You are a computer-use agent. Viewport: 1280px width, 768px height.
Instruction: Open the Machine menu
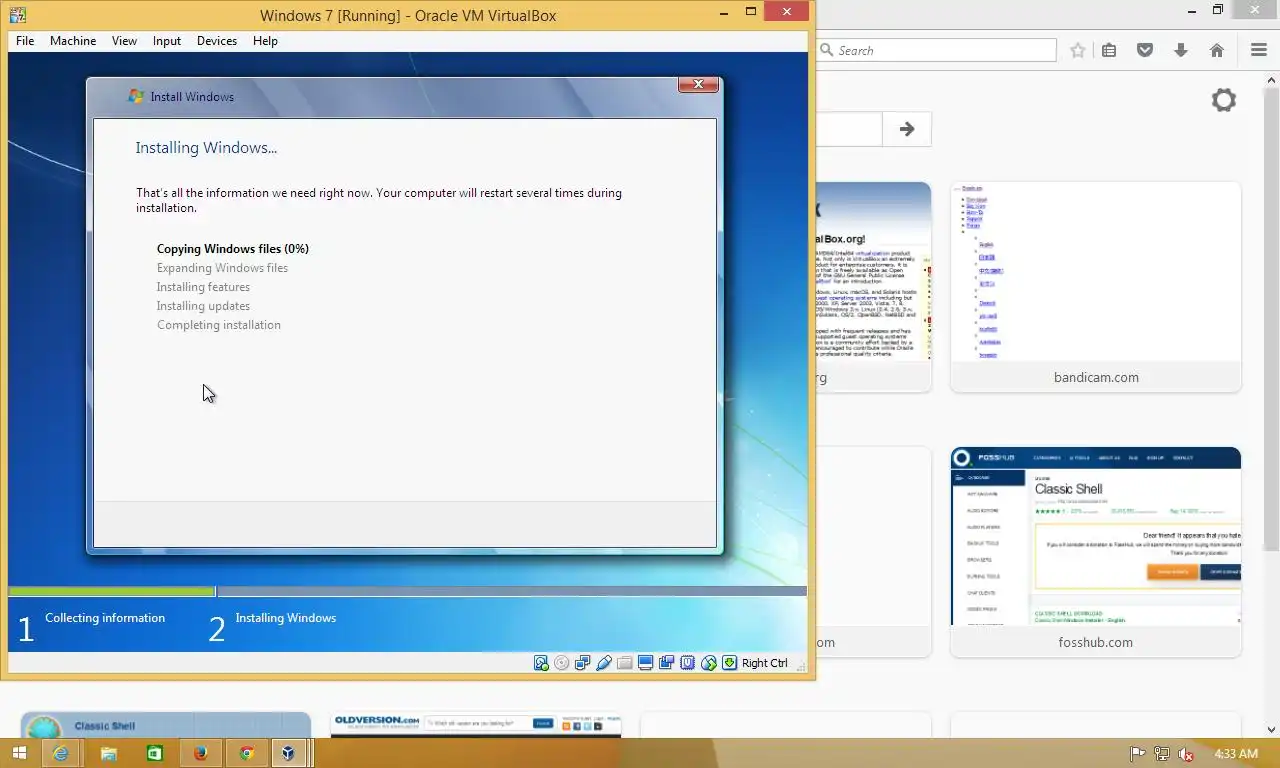click(73, 41)
